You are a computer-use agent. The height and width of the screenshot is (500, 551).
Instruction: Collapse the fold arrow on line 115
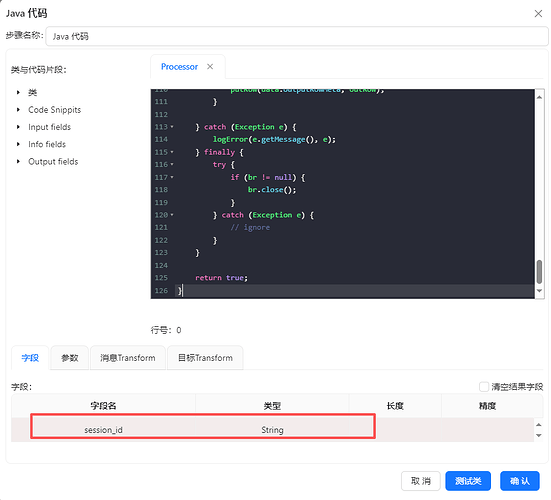(172, 152)
